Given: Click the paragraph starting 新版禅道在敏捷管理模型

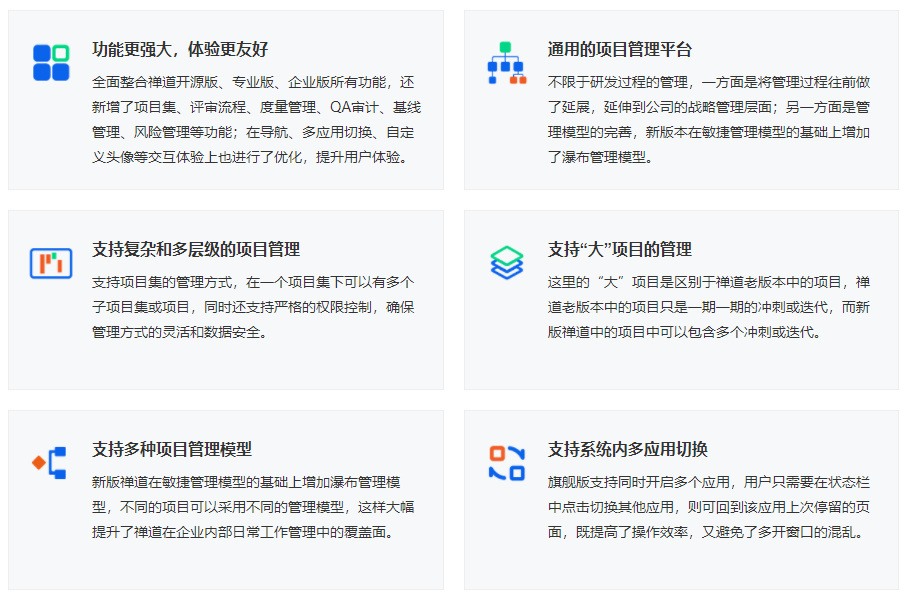Looking at the screenshot, I should 253,507.
